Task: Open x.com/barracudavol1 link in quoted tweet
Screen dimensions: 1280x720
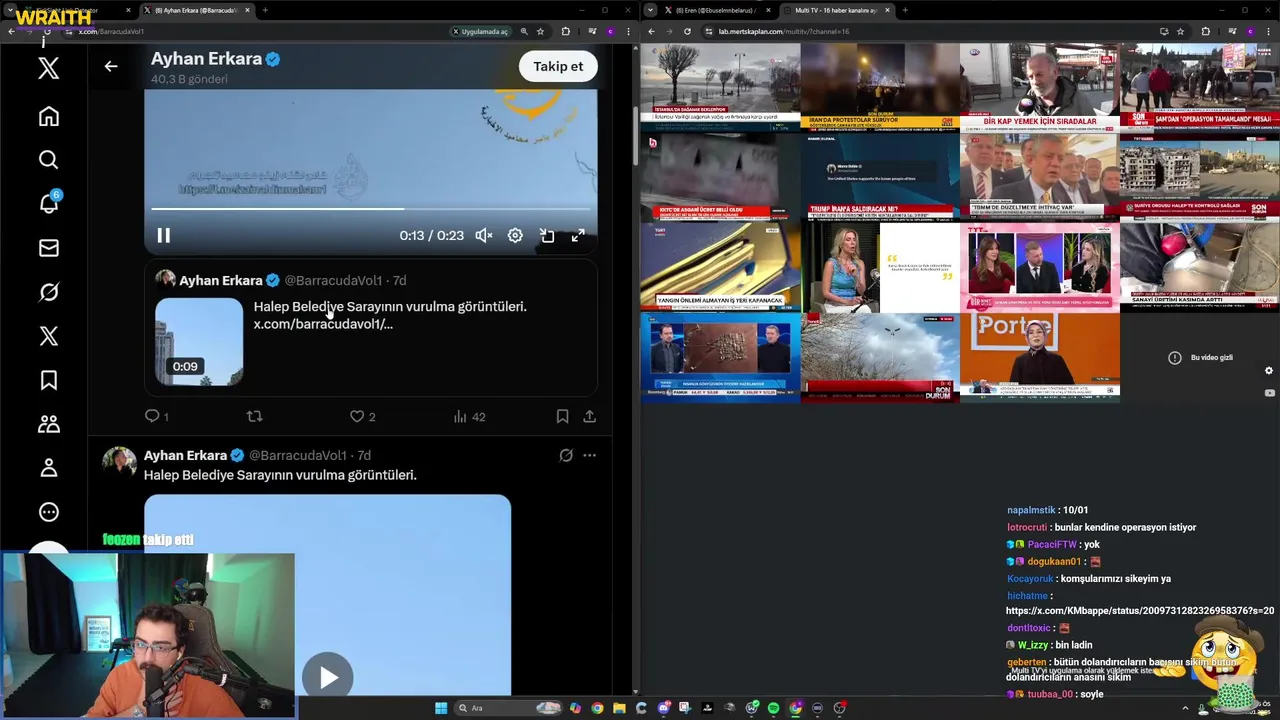Action: click(323, 324)
